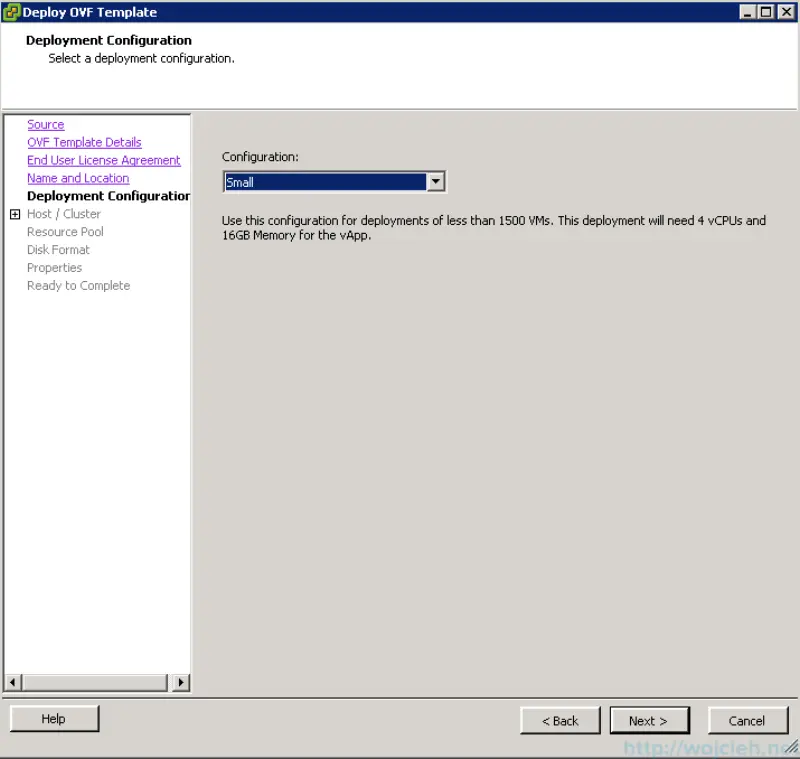
Task: Click the Ready to Complete step label
Action: coord(78,285)
